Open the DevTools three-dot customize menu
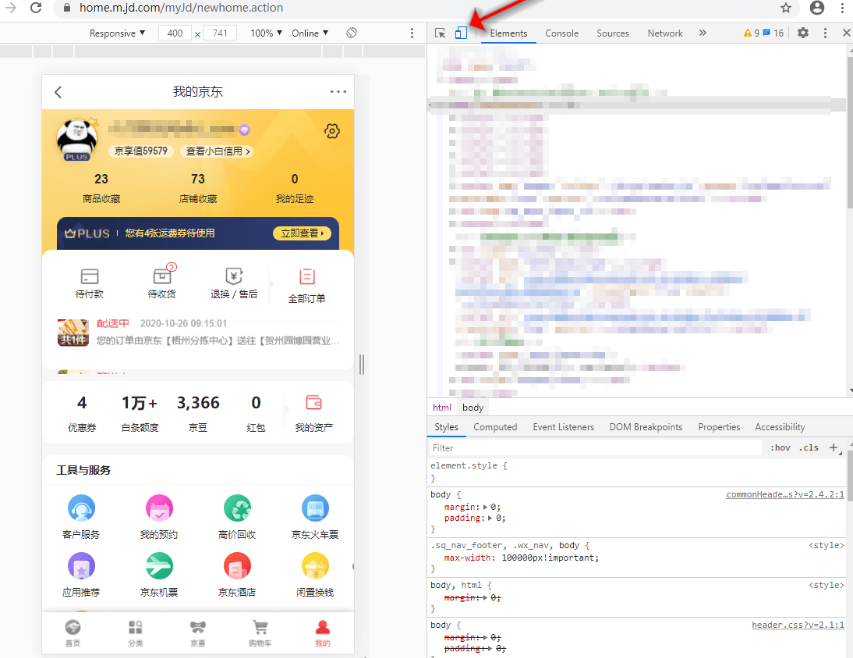The image size is (853, 658). click(x=825, y=33)
